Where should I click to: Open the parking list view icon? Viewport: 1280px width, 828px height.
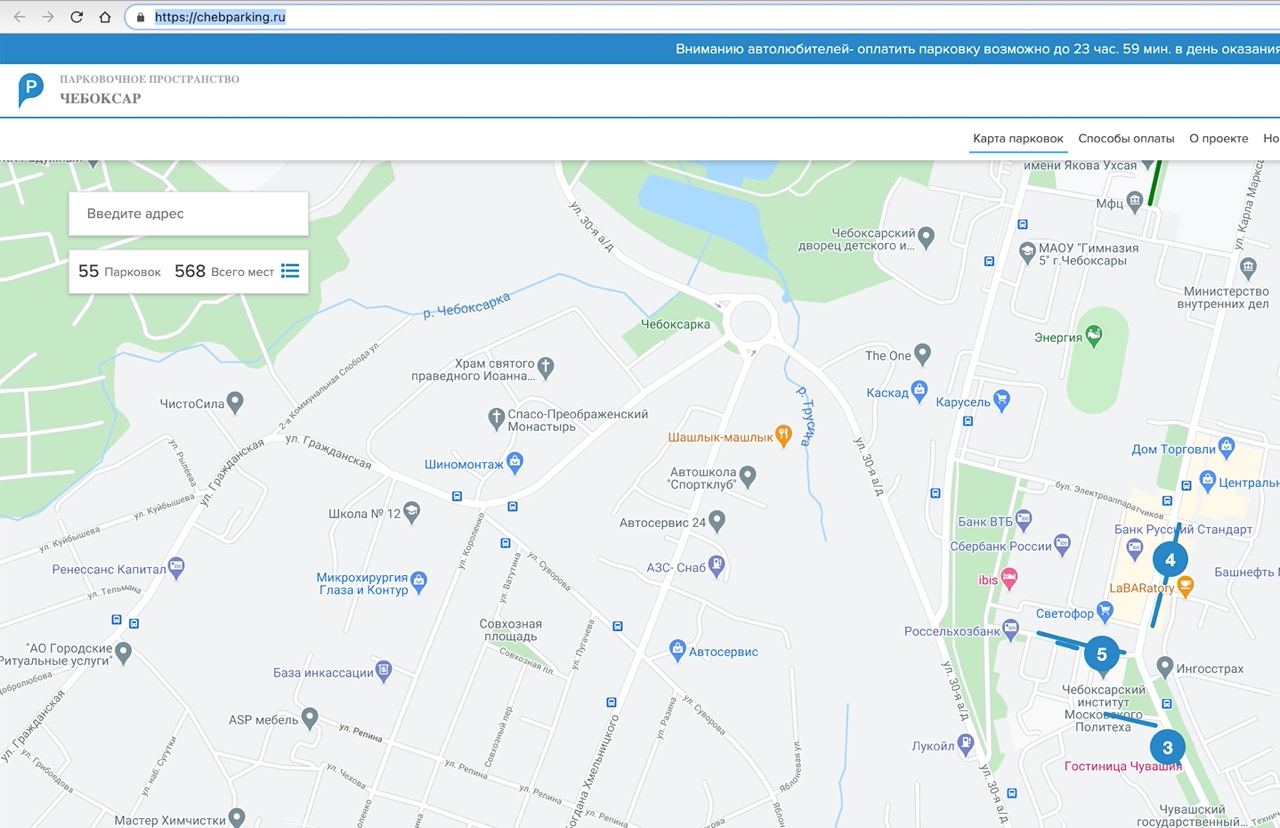click(290, 271)
